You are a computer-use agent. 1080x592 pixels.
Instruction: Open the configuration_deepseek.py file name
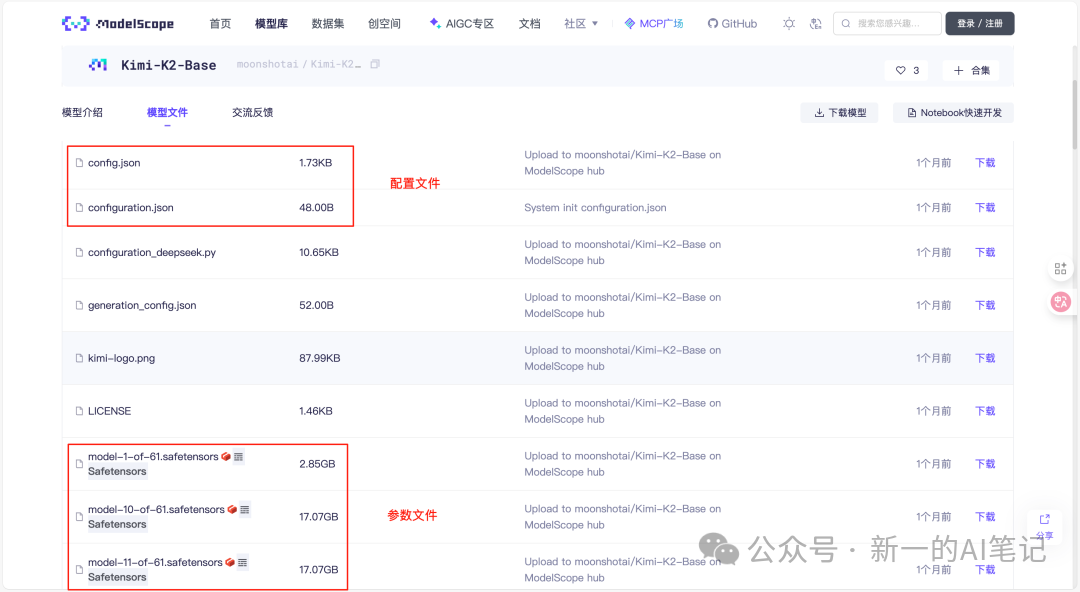(152, 252)
